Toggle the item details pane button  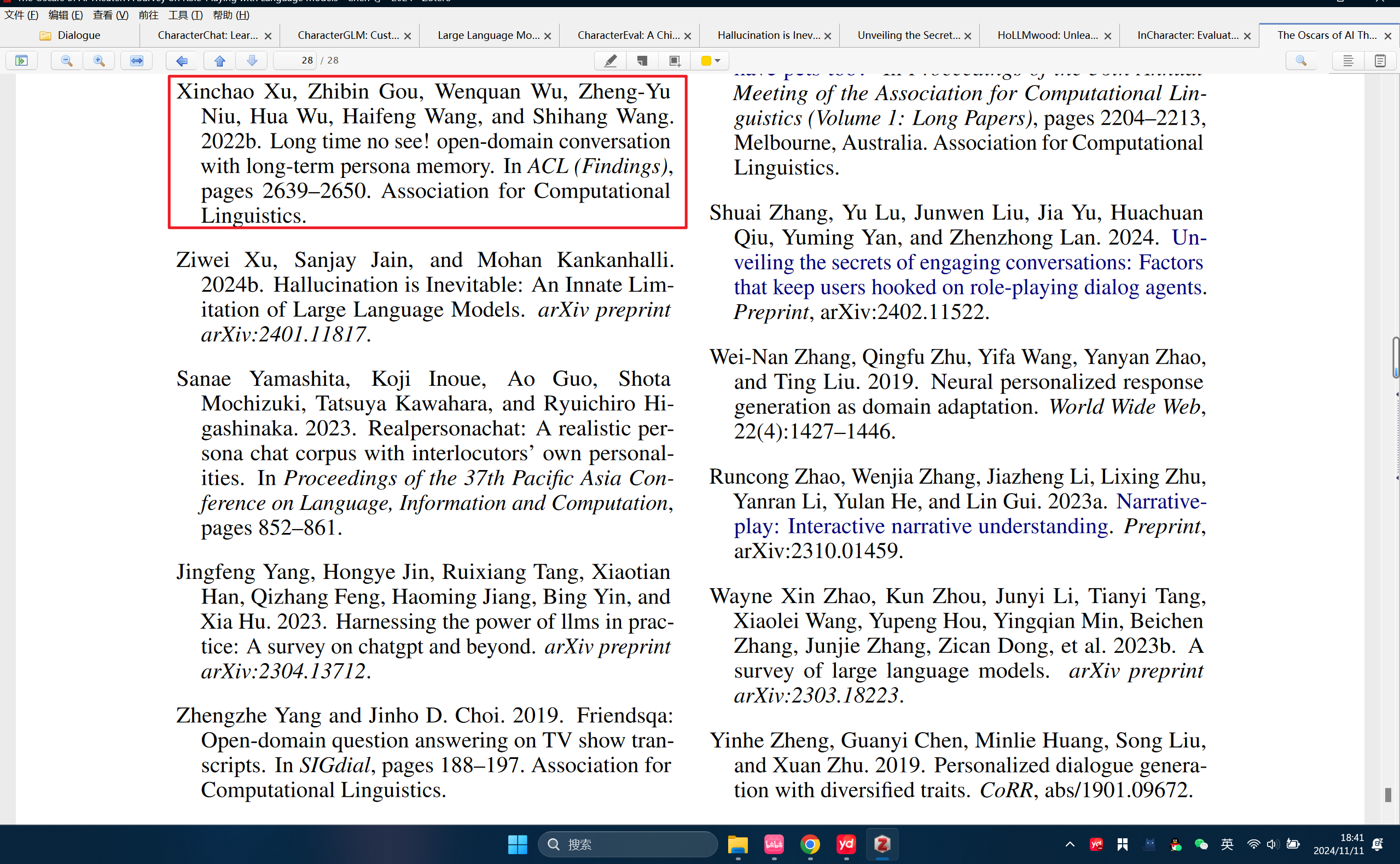click(1347, 61)
